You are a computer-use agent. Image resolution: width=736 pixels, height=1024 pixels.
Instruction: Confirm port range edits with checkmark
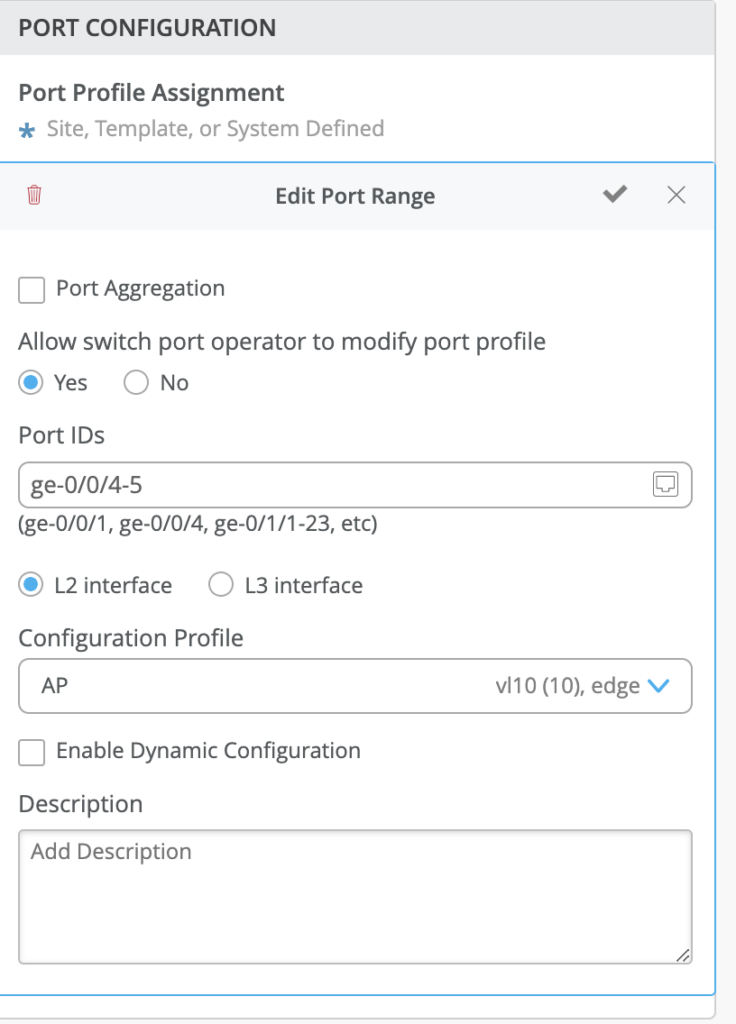[615, 195]
